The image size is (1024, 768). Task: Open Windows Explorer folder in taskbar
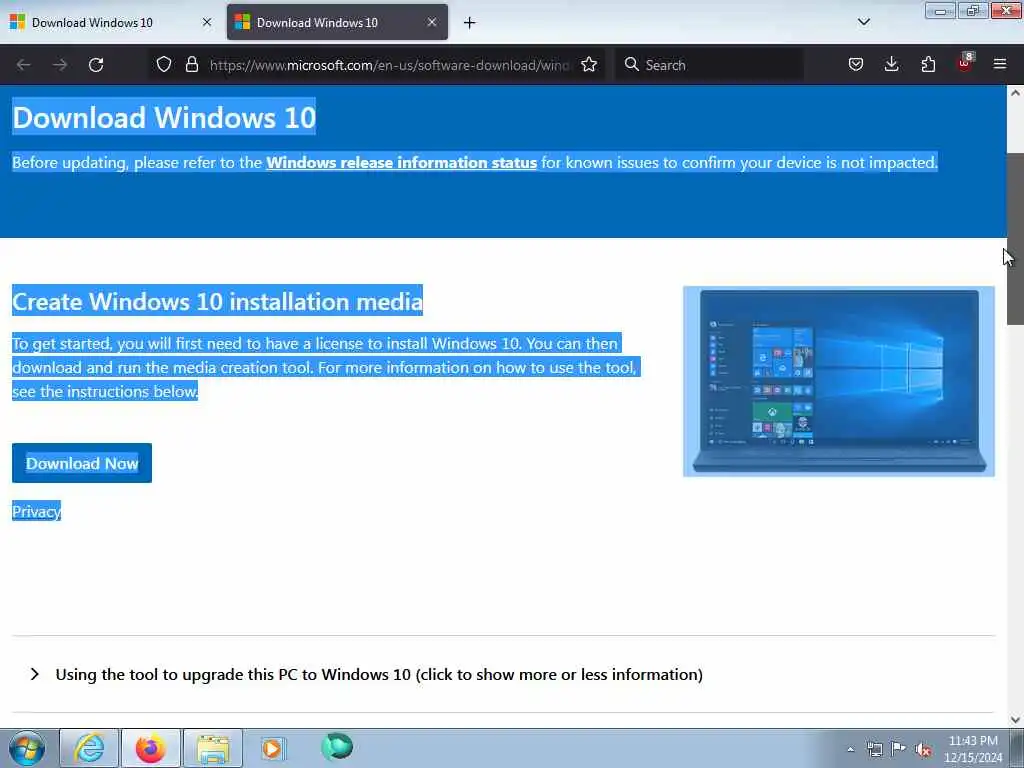tap(212, 748)
